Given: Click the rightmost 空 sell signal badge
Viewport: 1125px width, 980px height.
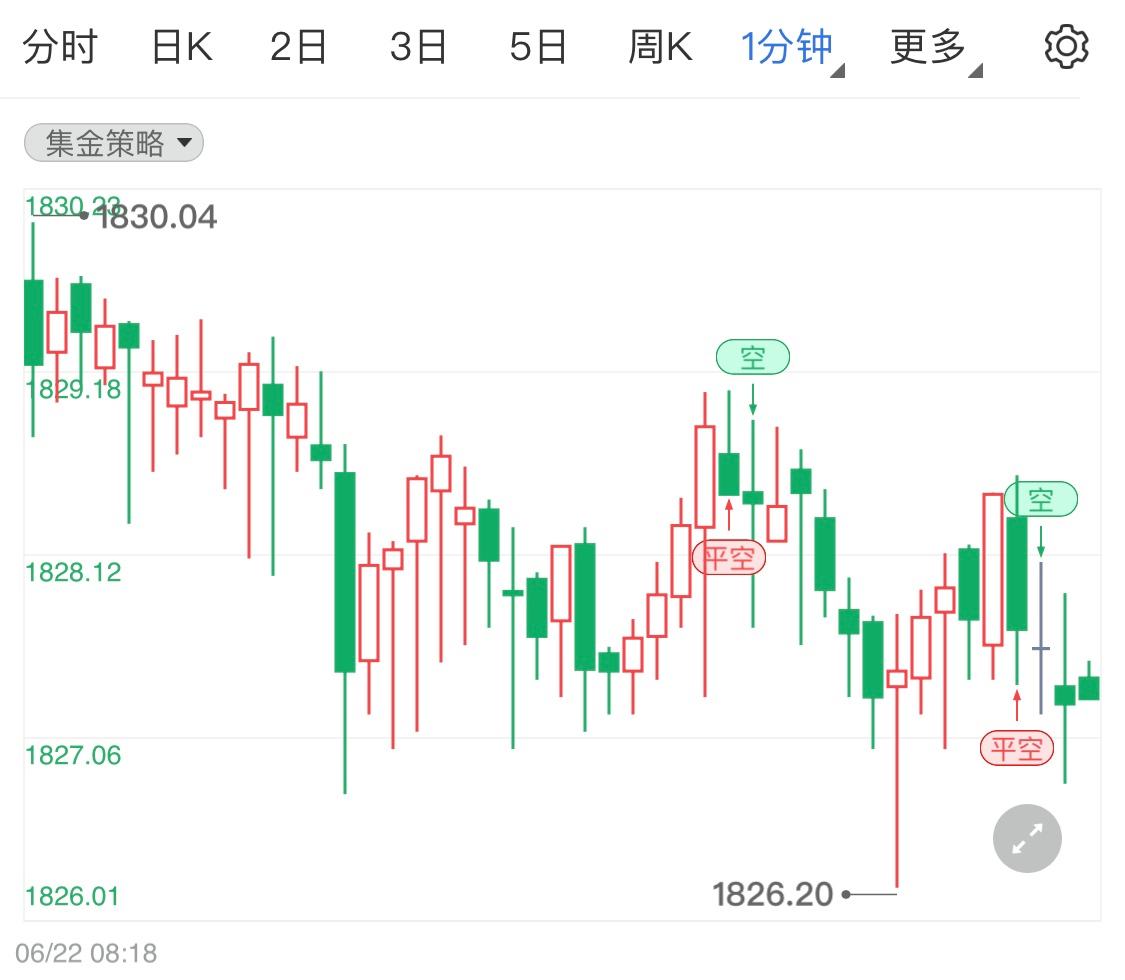Looking at the screenshot, I should 1043,500.
